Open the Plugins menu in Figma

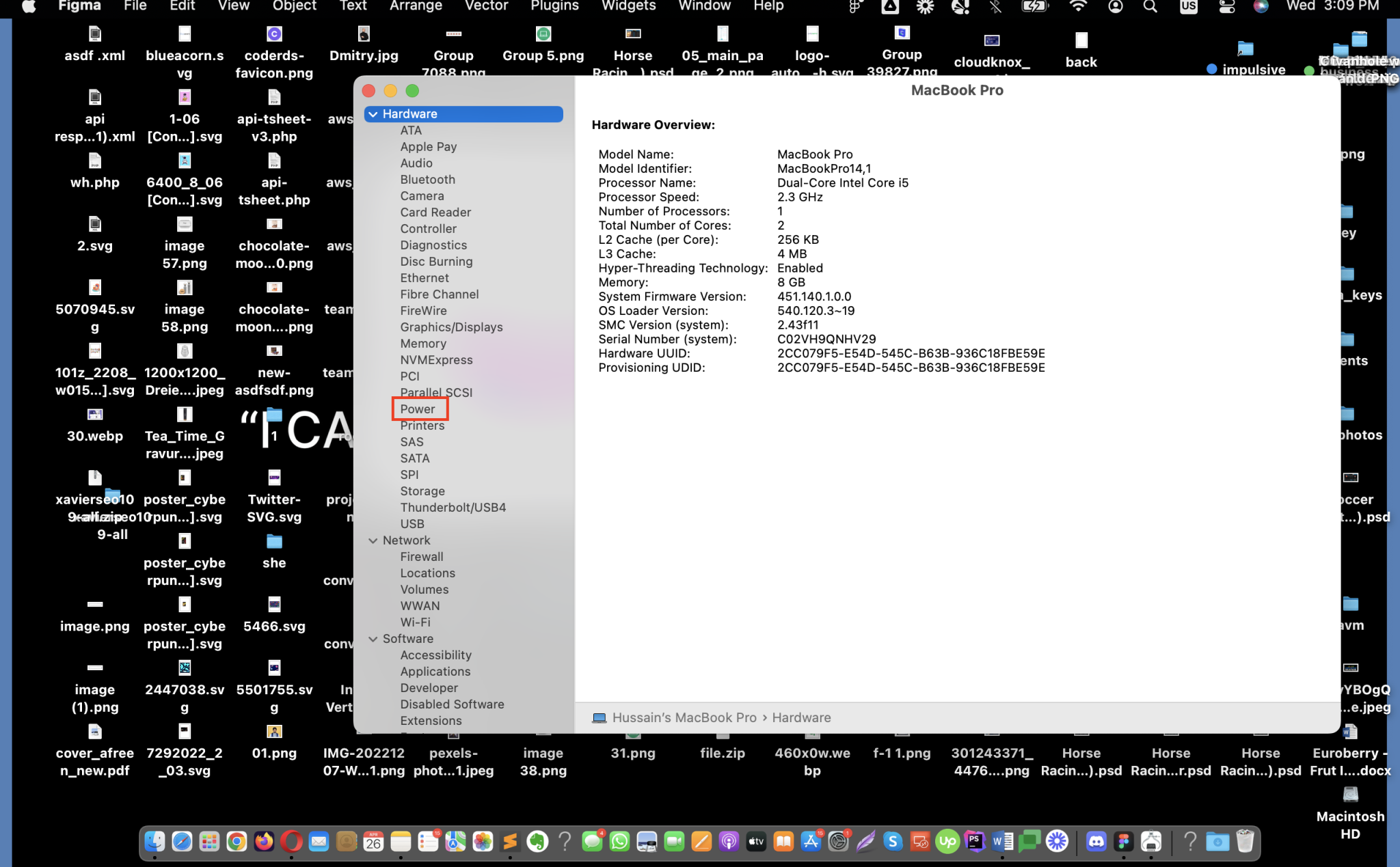click(x=554, y=7)
